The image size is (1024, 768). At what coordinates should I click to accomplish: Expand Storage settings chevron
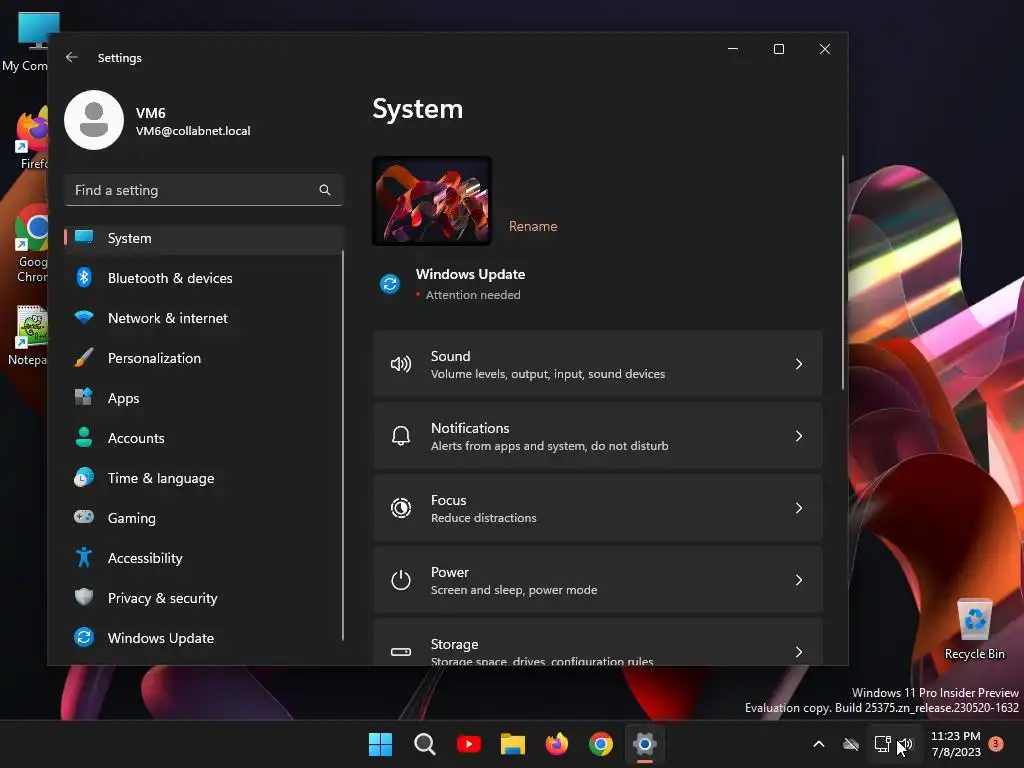(799, 652)
